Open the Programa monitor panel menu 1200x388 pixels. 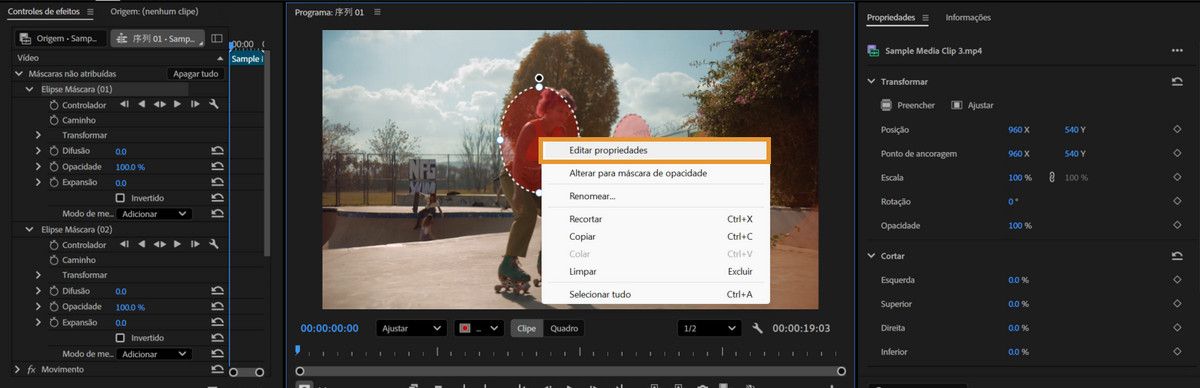[x=378, y=12]
